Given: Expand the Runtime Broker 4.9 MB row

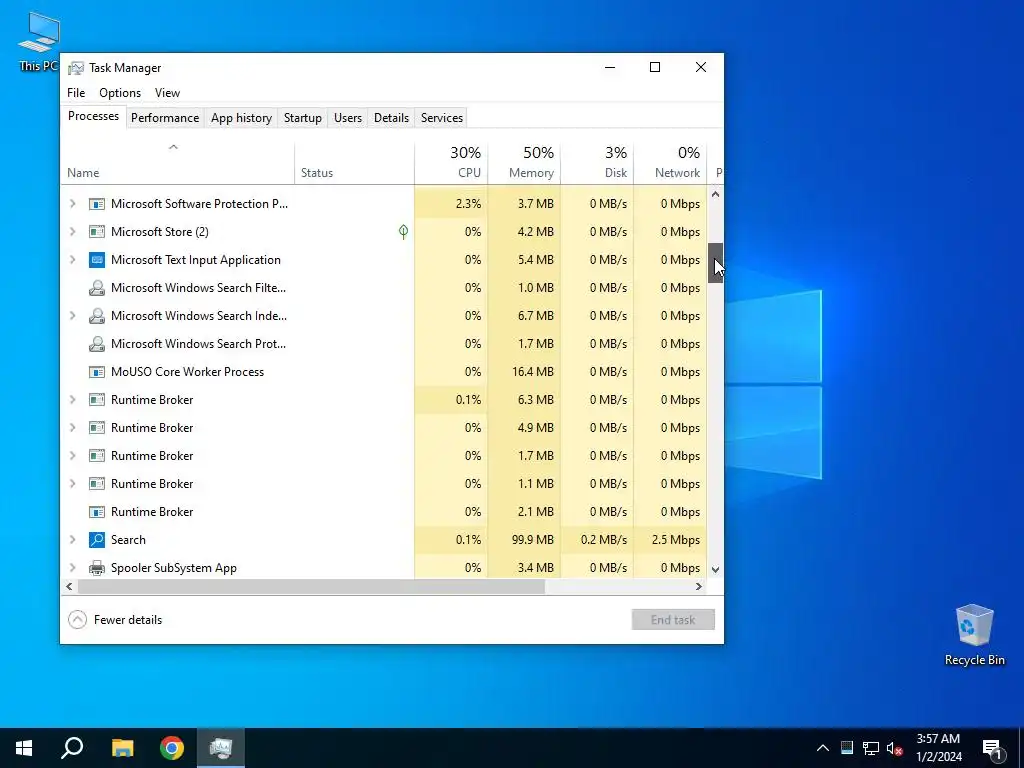Looking at the screenshot, I should pos(72,428).
